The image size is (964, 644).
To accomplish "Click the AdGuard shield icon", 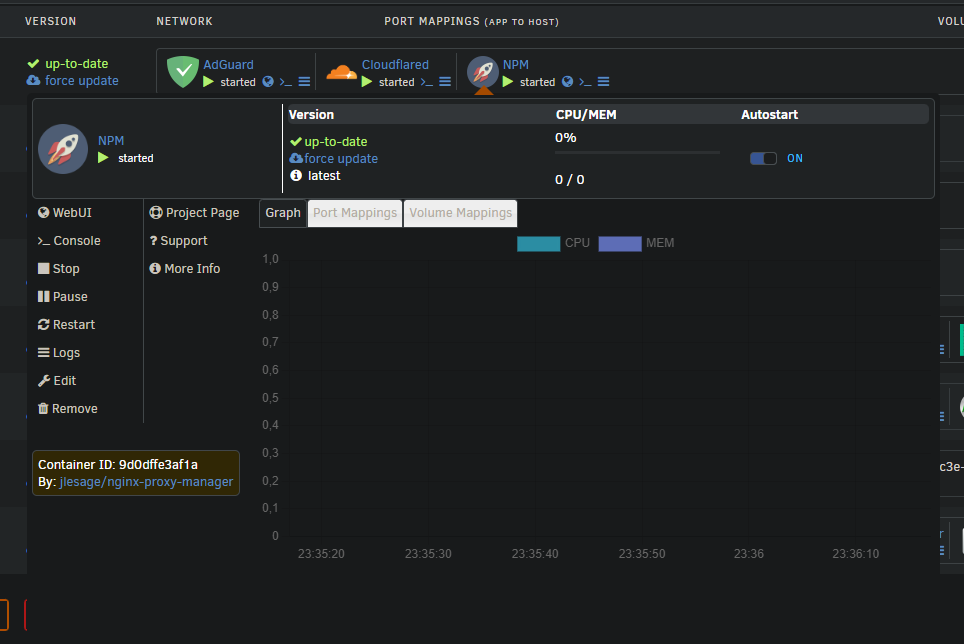I will (x=183, y=72).
